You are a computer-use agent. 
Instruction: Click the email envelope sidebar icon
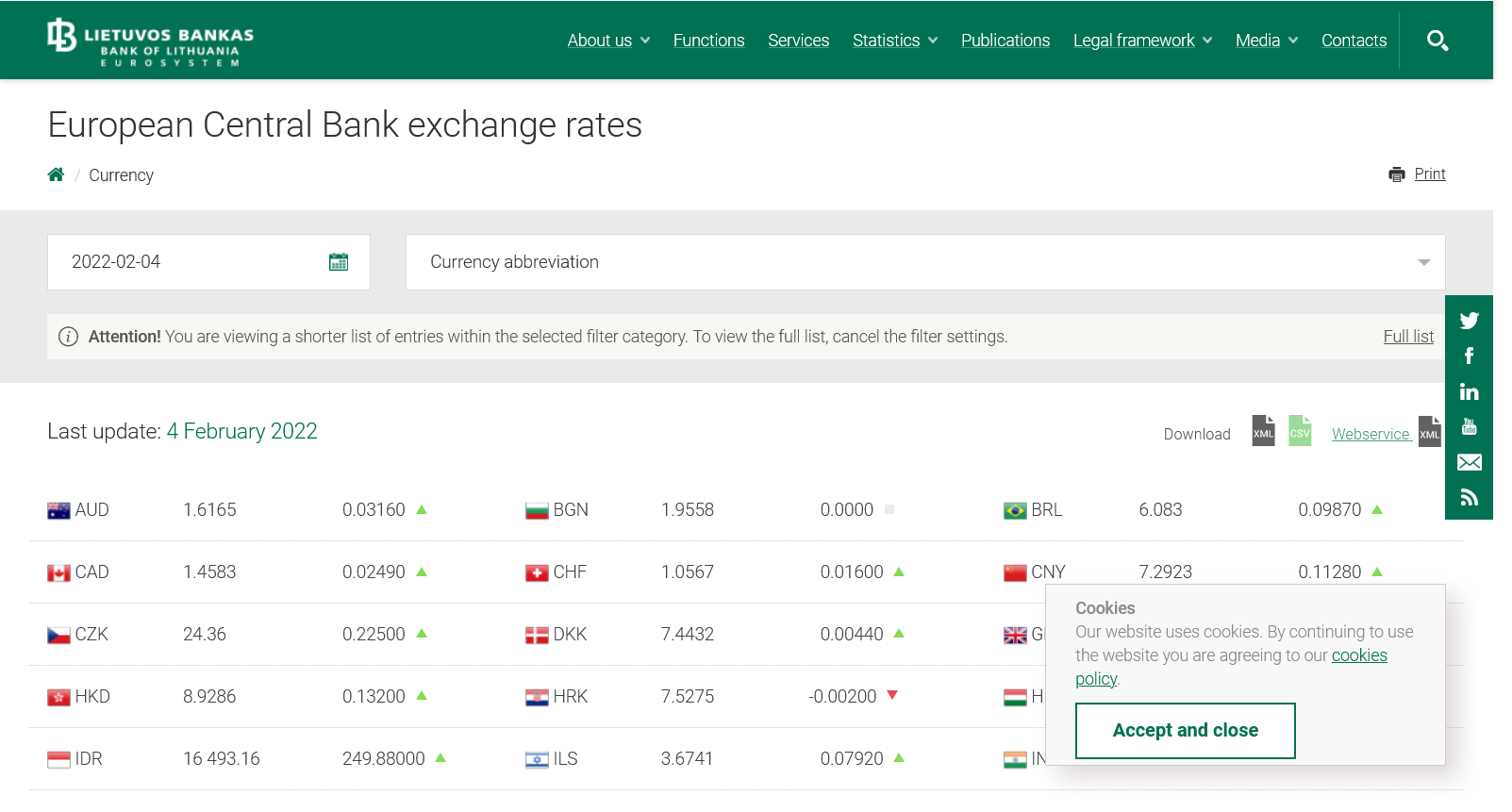(x=1469, y=462)
